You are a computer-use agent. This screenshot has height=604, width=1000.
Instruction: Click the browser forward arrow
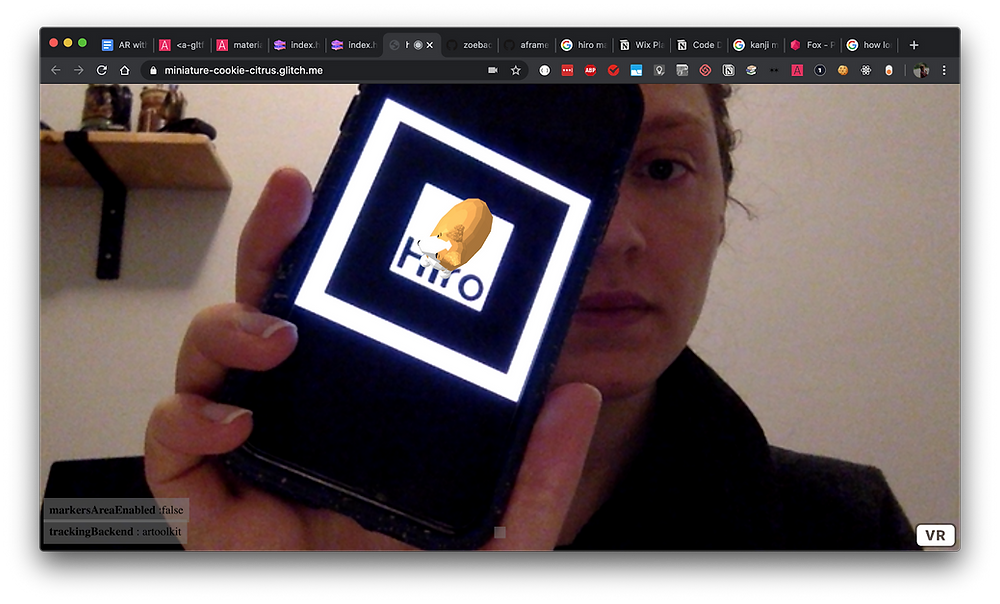78,70
